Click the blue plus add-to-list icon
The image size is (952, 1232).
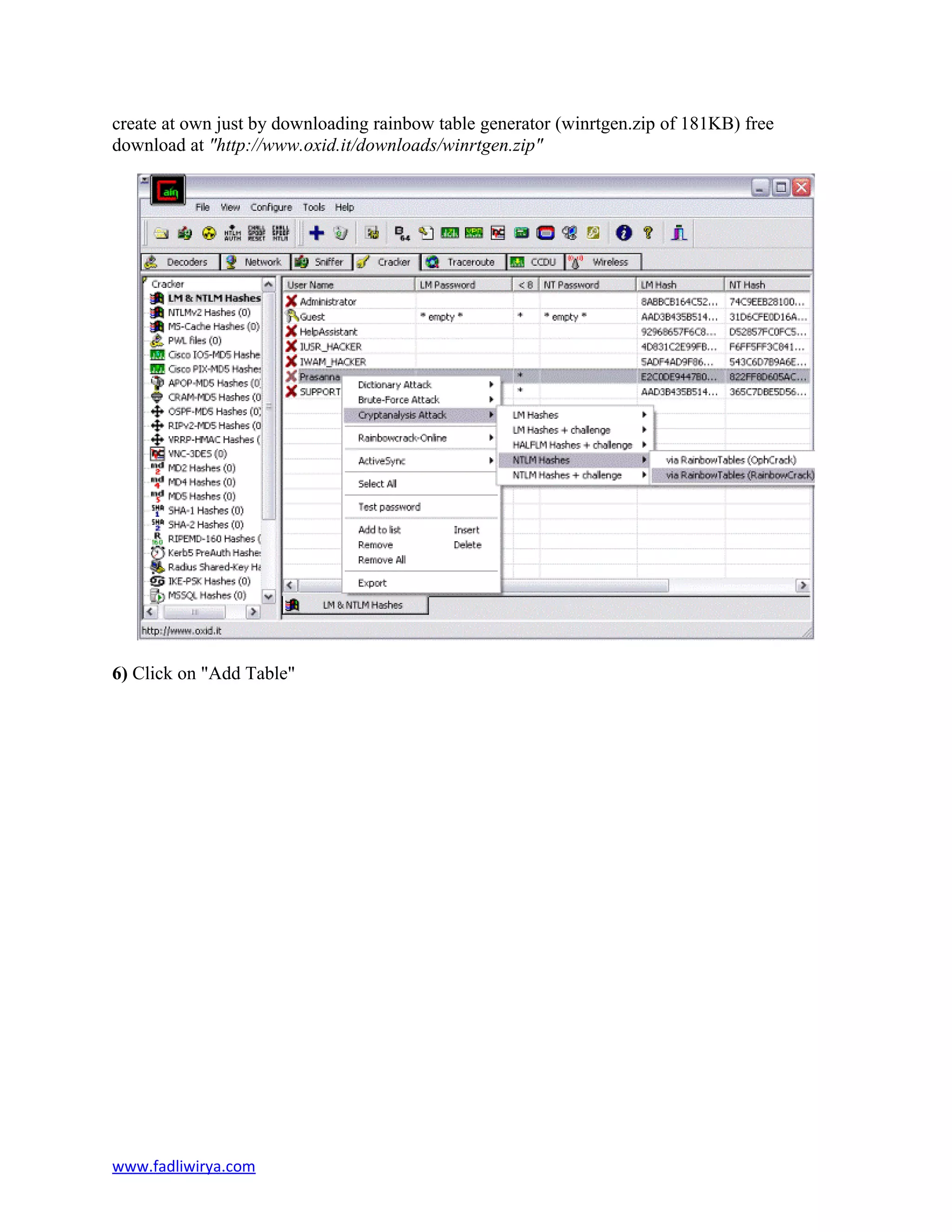tap(317, 233)
